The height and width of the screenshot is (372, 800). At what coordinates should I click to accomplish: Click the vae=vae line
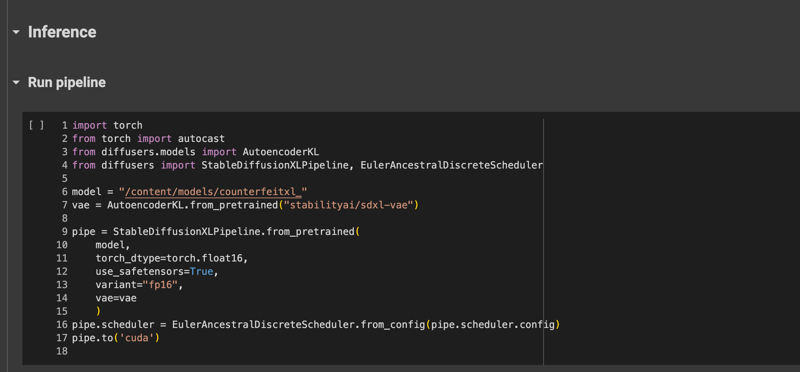click(x=116, y=298)
